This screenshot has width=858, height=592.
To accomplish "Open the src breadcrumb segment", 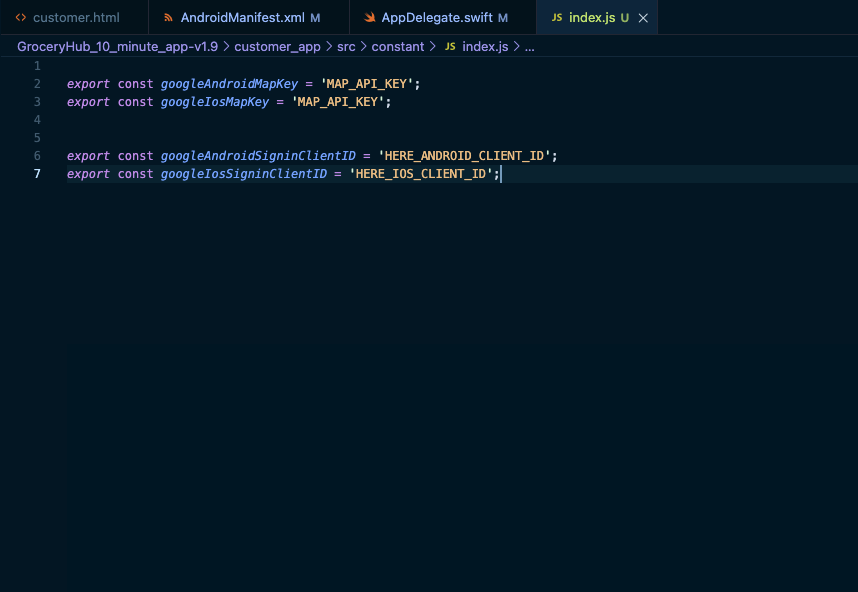I will 346,47.
